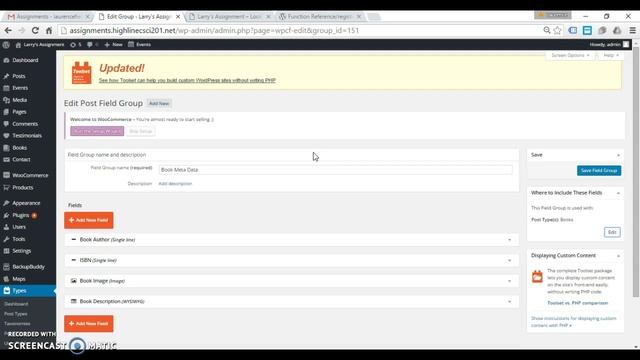The height and width of the screenshot is (360, 640).
Task: Open the Chrome hamburger menu
Action: [632, 30]
